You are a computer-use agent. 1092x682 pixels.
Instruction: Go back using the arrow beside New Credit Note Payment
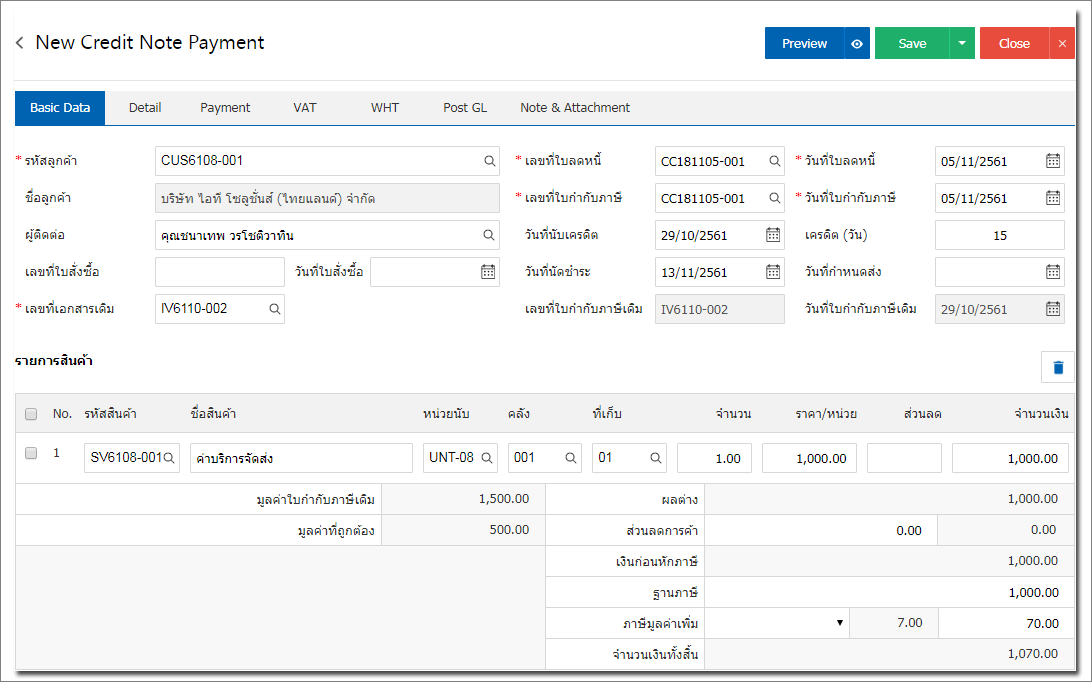[20, 42]
